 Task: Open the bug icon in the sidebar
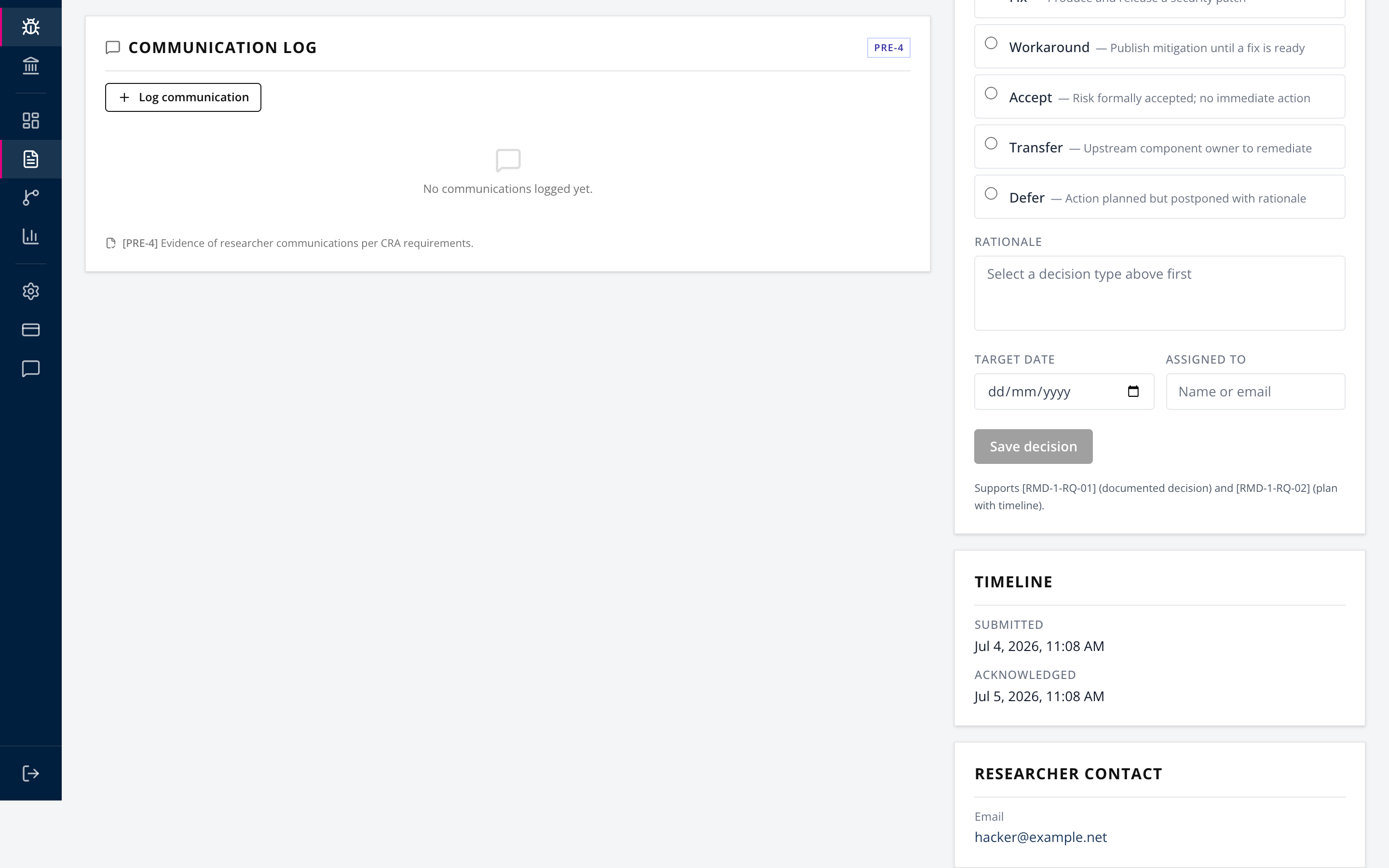[x=30, y=27]
